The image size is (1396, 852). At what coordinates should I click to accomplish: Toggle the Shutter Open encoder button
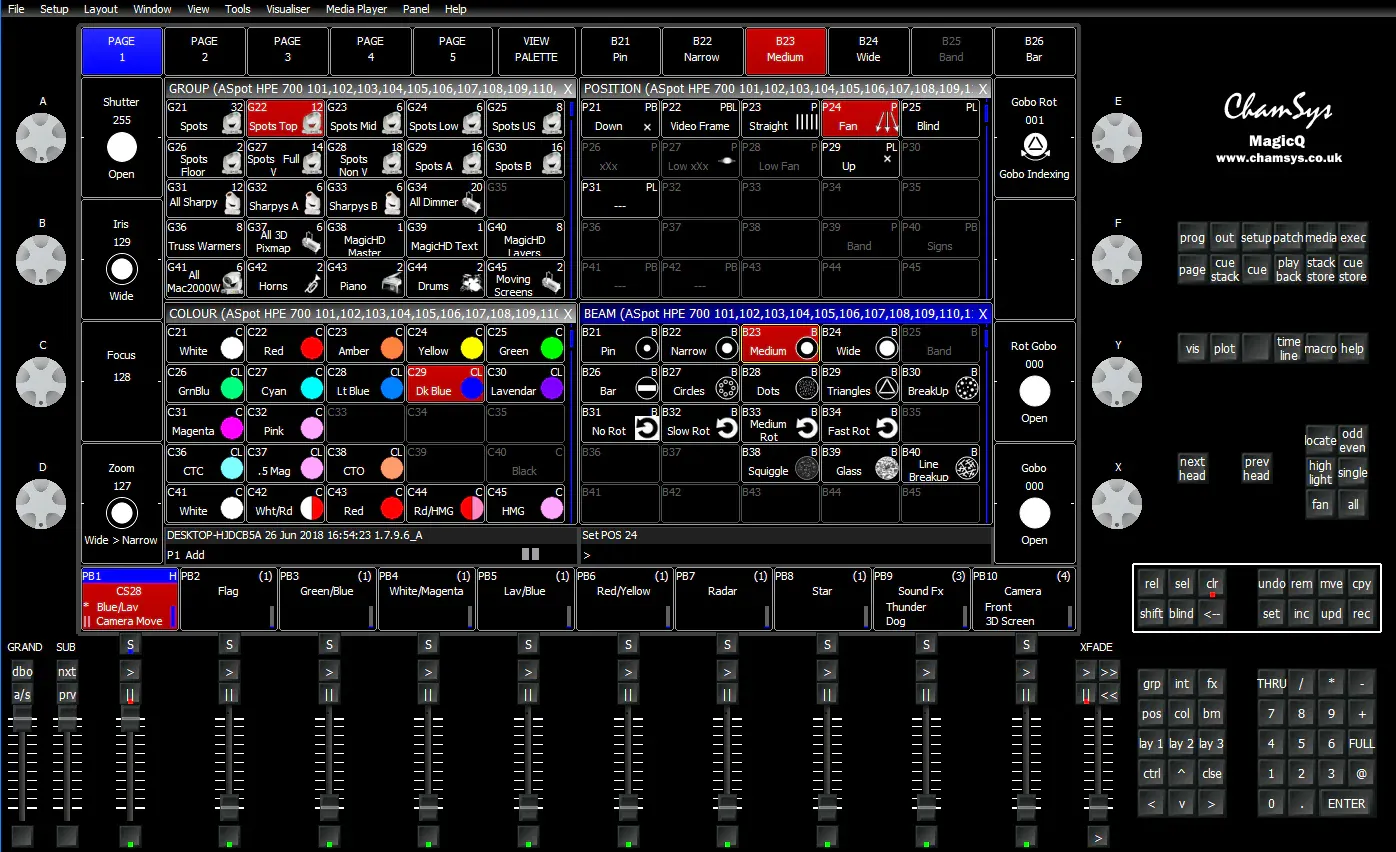click(x=122, y=148)
